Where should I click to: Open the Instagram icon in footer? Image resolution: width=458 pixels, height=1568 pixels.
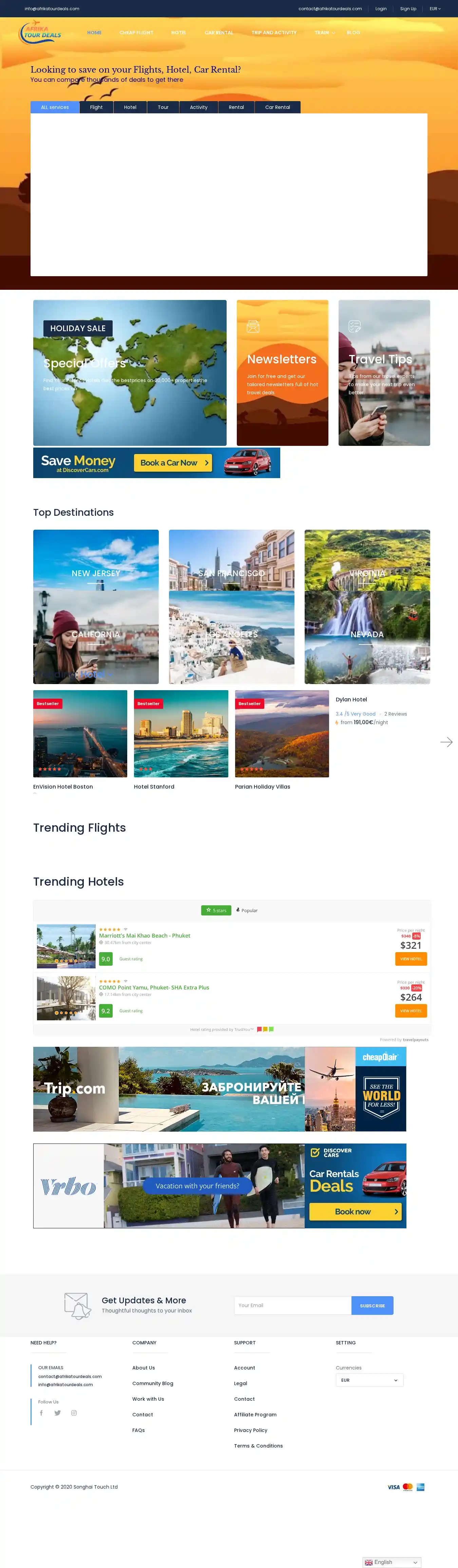coord(74,1413)
